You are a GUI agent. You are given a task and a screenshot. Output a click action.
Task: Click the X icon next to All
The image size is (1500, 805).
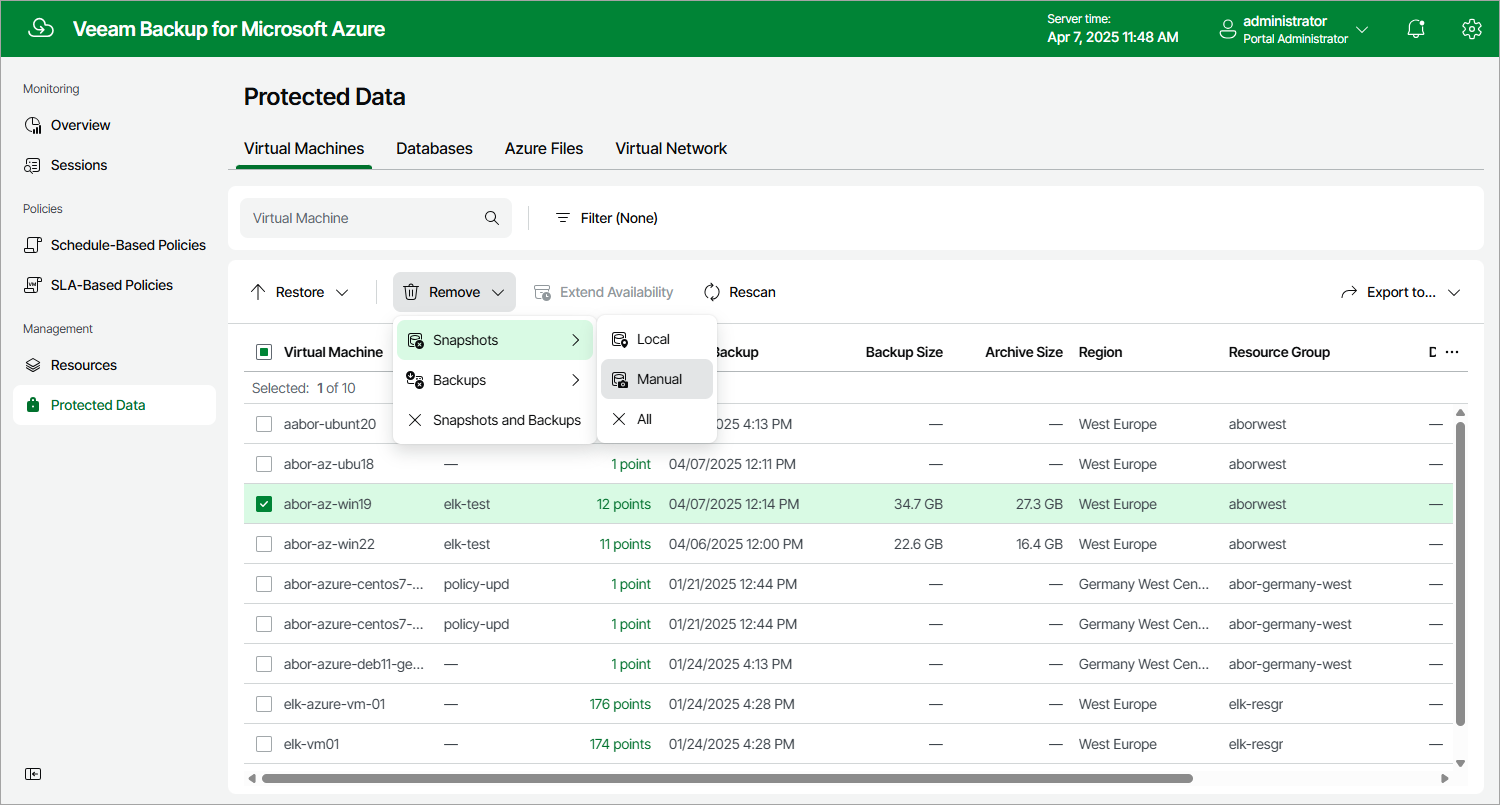click(619, 419)
